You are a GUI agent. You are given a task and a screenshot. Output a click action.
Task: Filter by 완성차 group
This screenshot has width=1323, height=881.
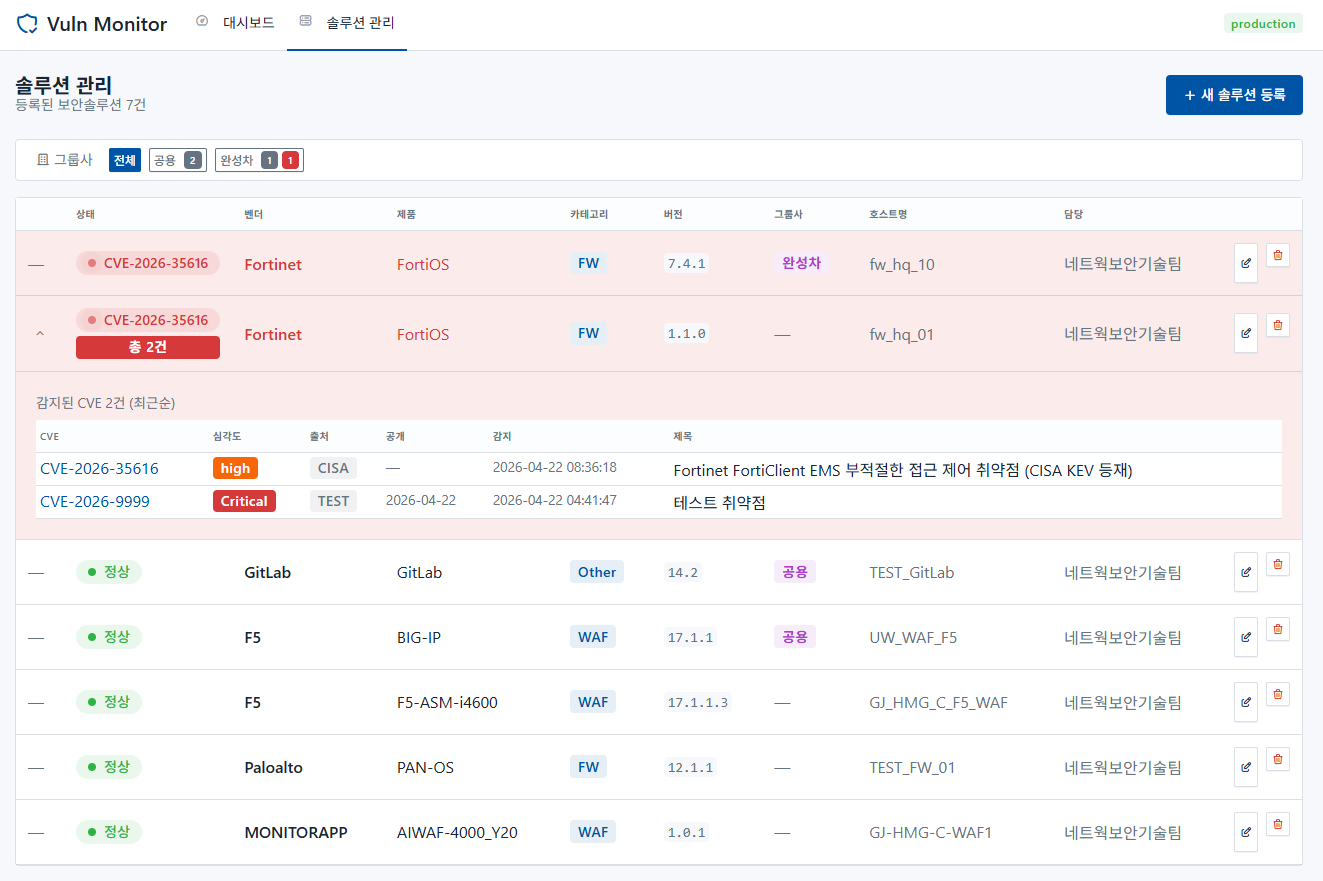coord(259,160)
